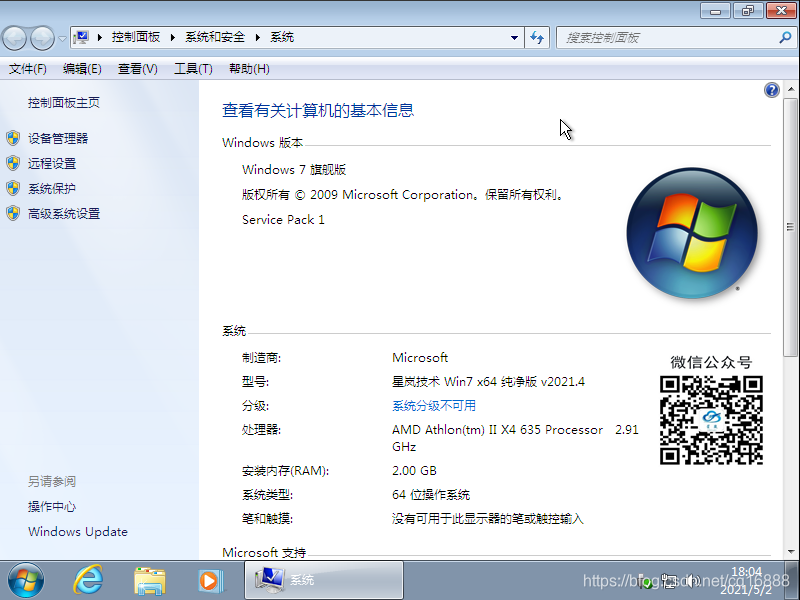Click the shield icon beside 高级系统设置

(x=13, y=213)
